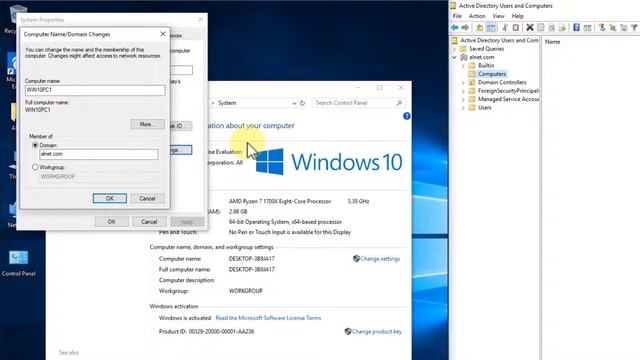Viewport: 640px width, 360px height.
Task: Close the Computer Name/Domain Changes dialog
Action: coord(163,34)
